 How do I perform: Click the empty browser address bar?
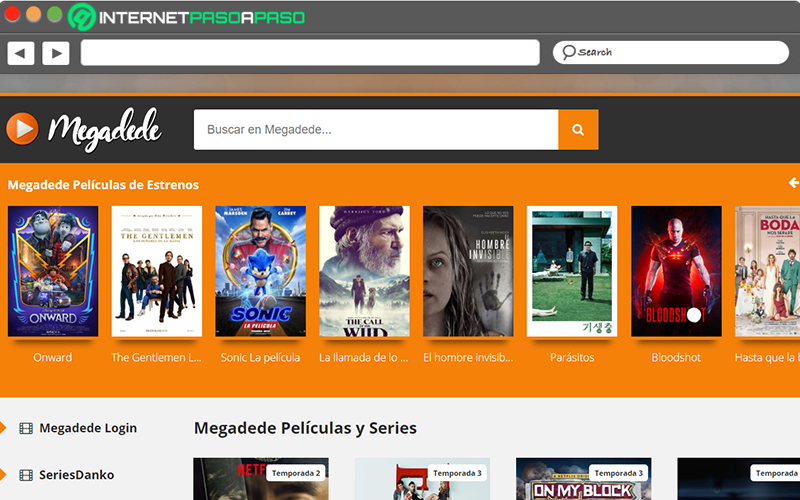coord(310,53)
